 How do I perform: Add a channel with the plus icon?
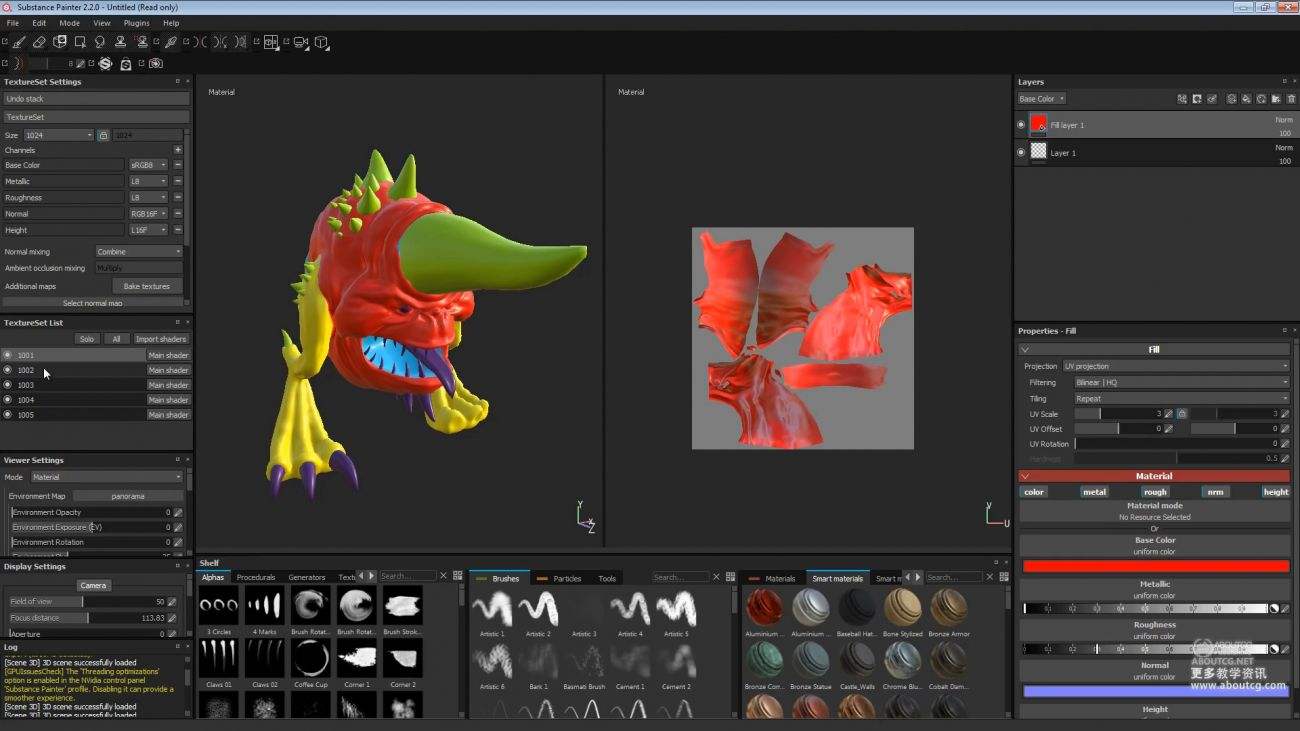click(178, 149)
